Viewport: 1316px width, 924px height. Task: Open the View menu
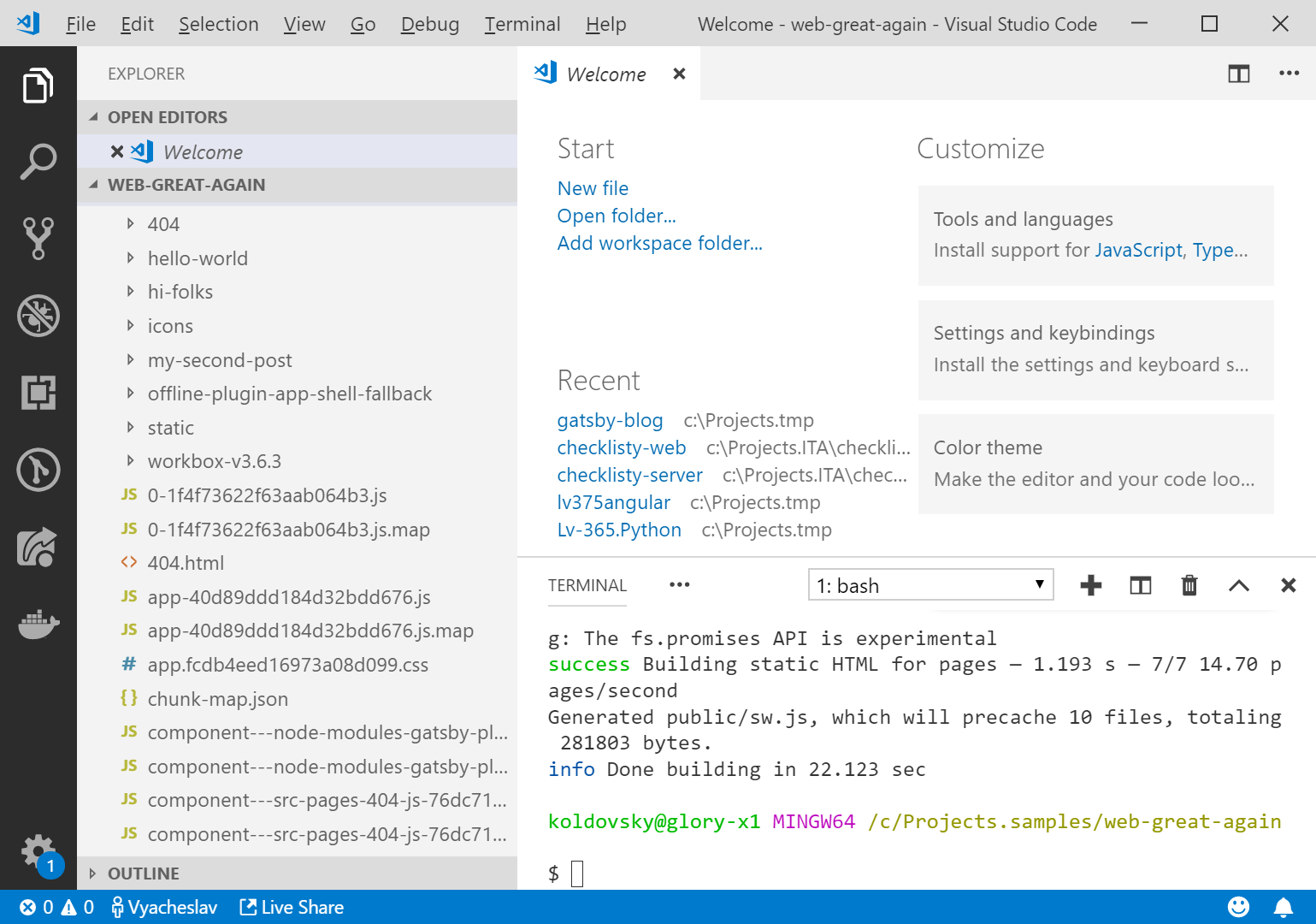pyautogui.click(x=304, y=24)
